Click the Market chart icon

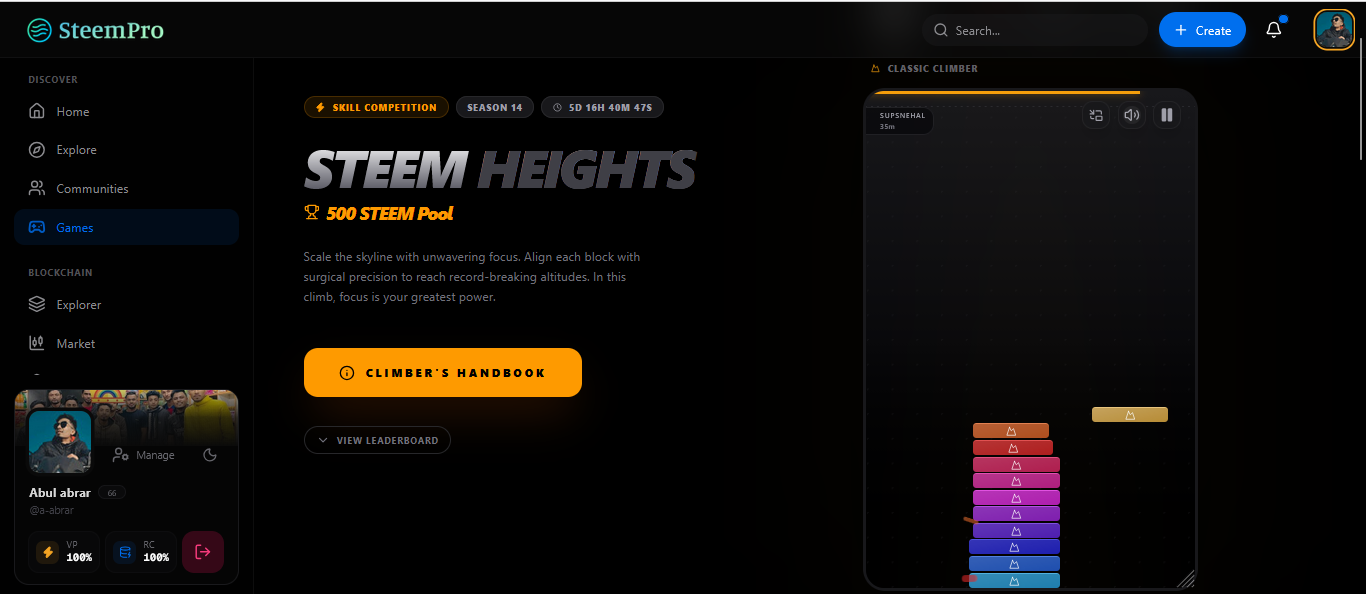click(x=37, y=343)
